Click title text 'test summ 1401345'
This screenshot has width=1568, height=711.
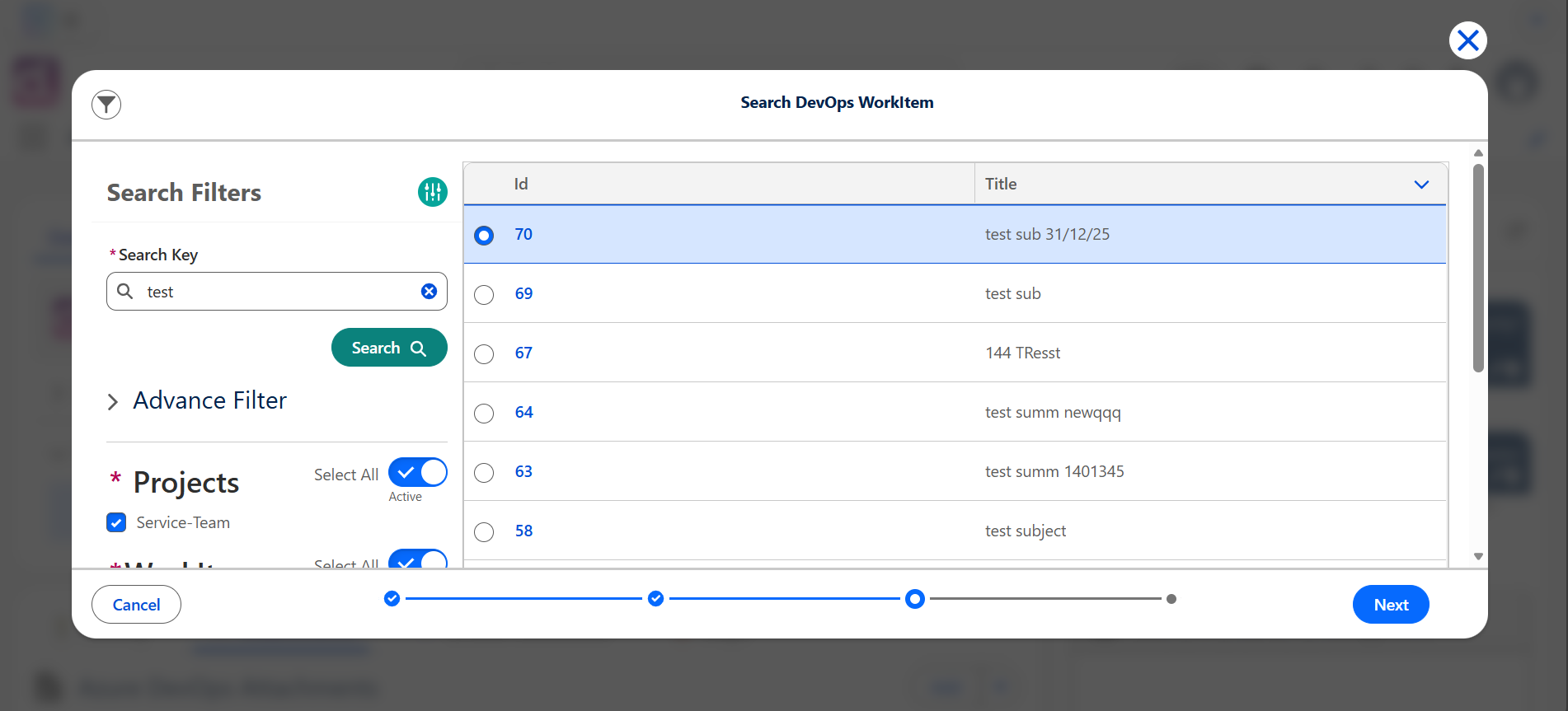point(1054,471)
